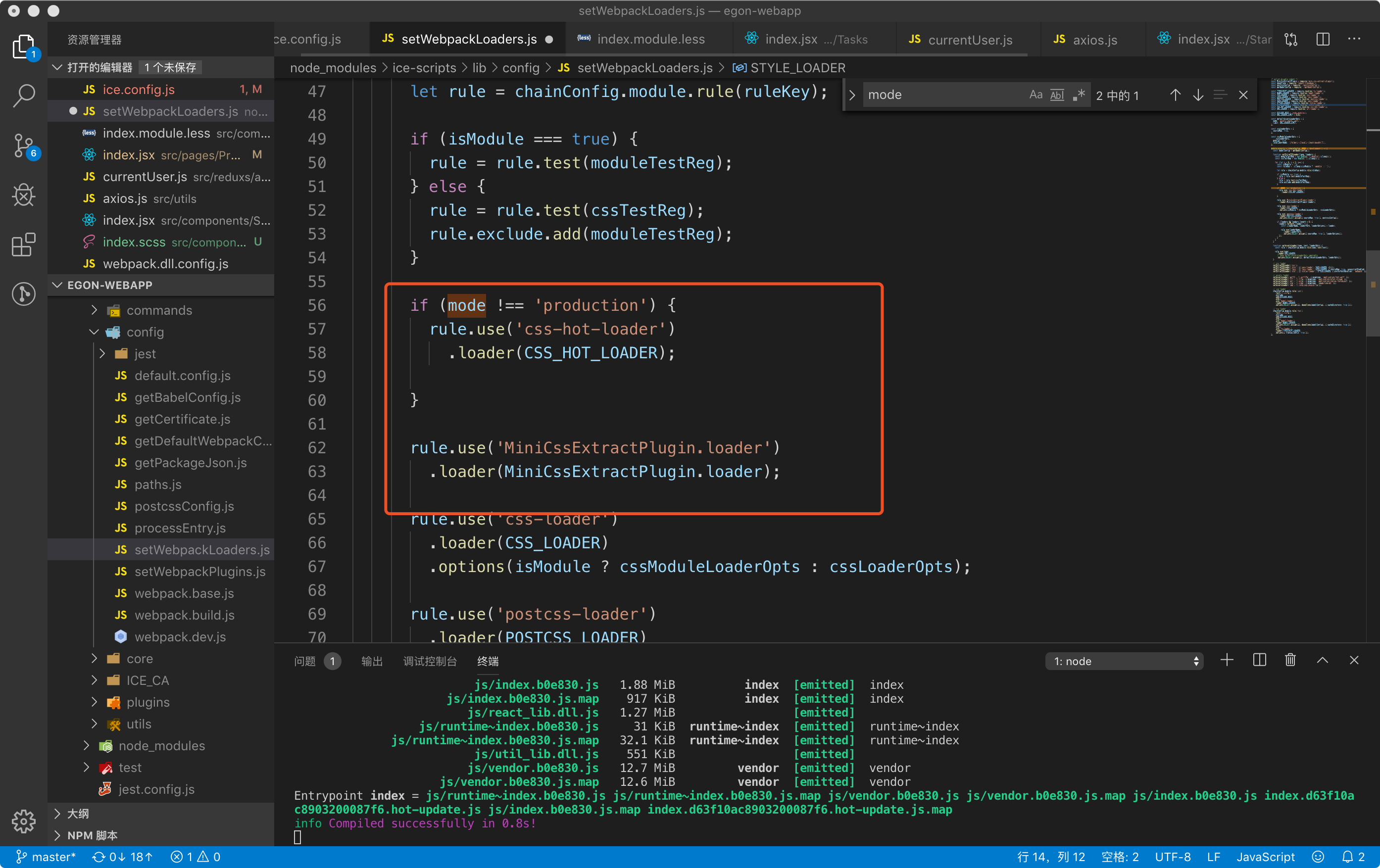Open the Explorer view in activity bar
Viewport: 1380px width, 868px height.
23,47
